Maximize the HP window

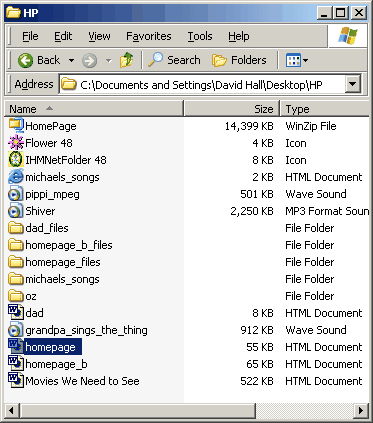(x=340, y=13)
